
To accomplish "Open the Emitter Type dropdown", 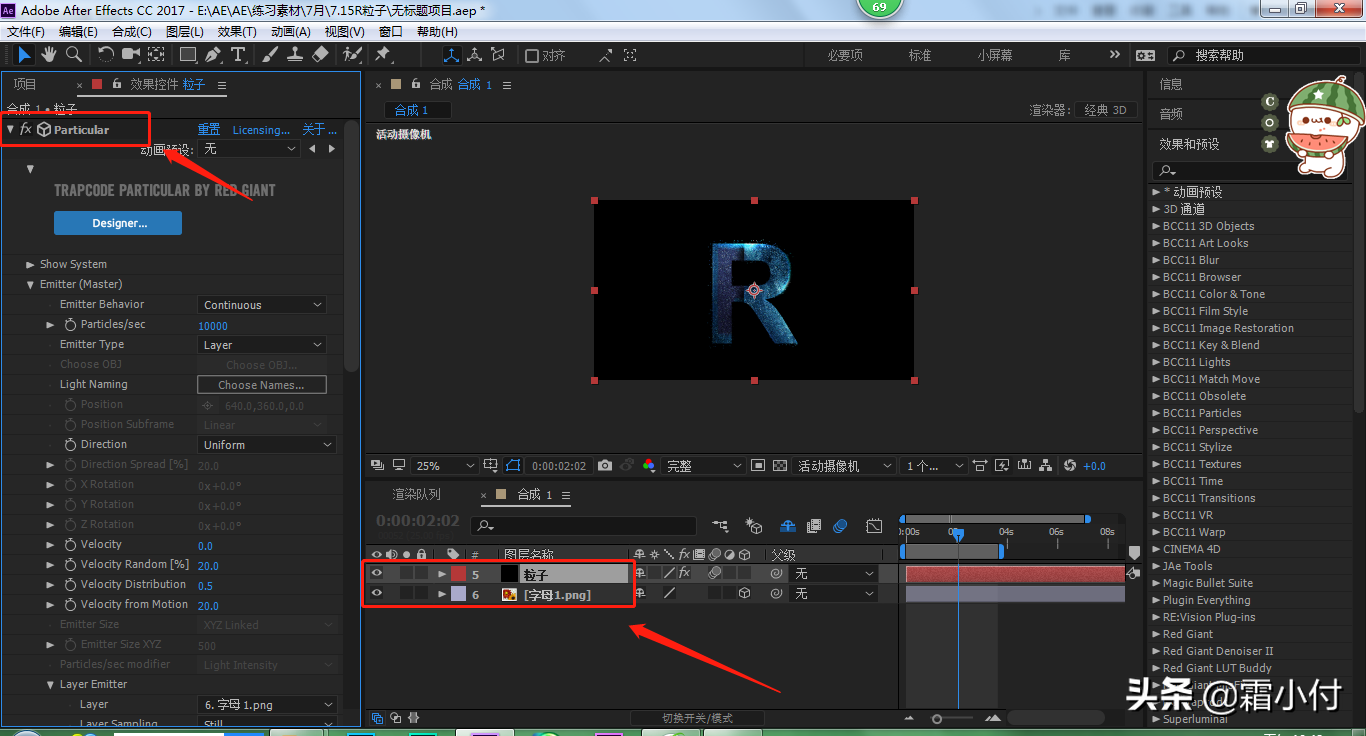I will pos(263,345).
